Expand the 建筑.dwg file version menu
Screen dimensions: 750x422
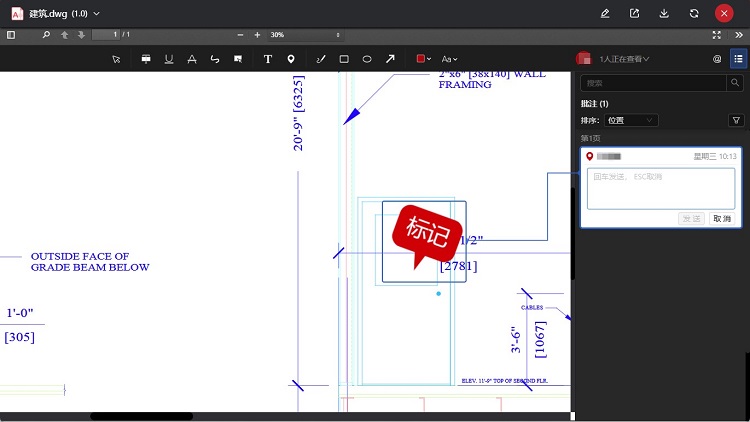pyautogui.click(x=96, y=13)
